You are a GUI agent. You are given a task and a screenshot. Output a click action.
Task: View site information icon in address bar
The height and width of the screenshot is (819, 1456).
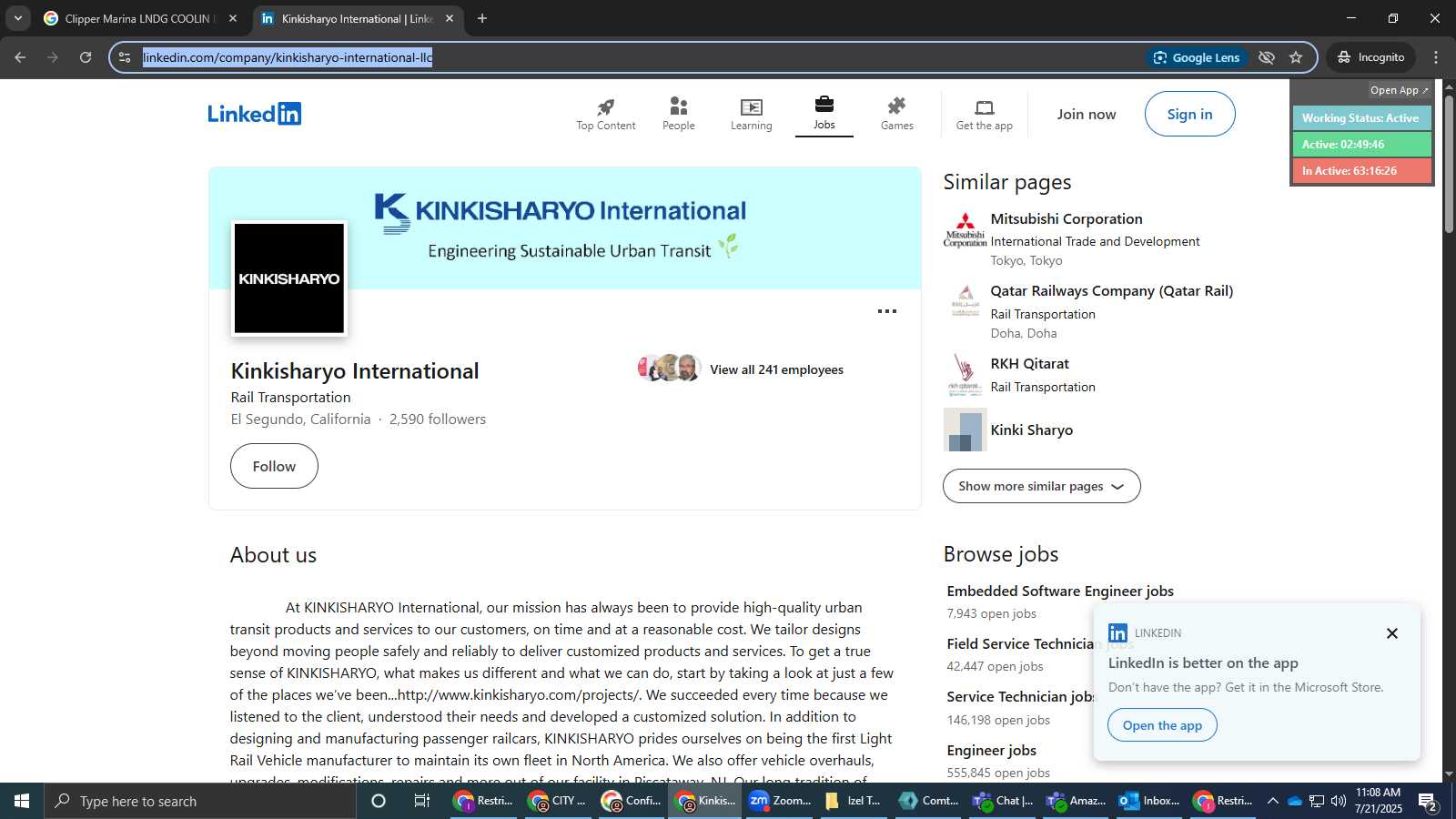click(x=125, y=57)
